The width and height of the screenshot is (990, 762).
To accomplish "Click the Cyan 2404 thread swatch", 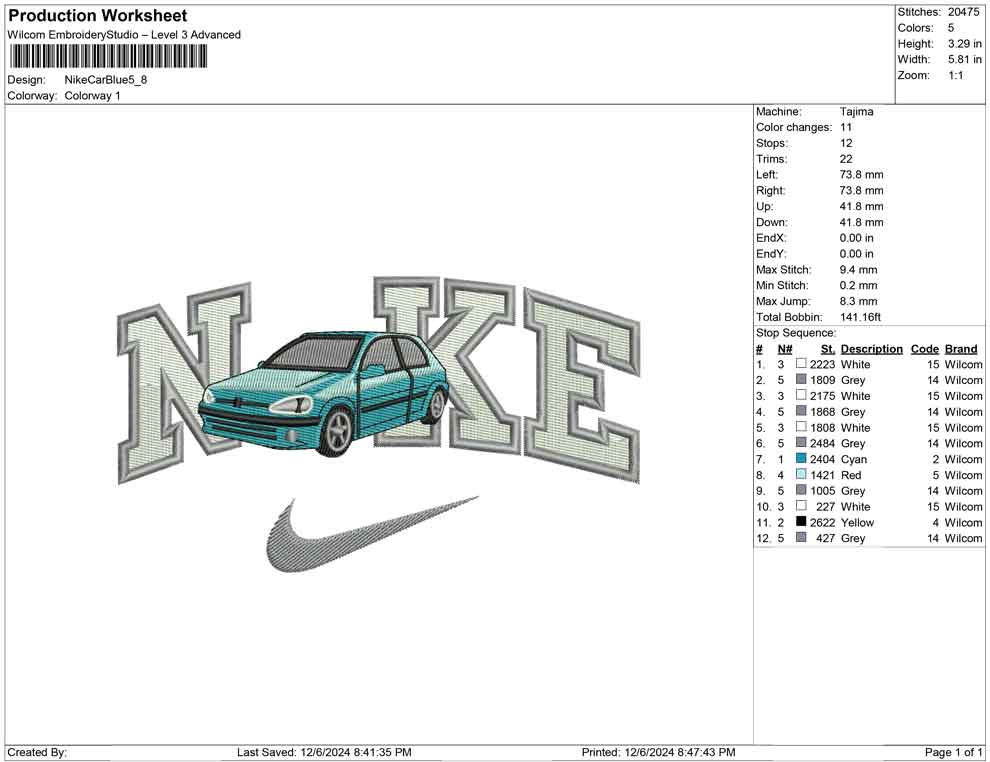I will tap(800, 459).
